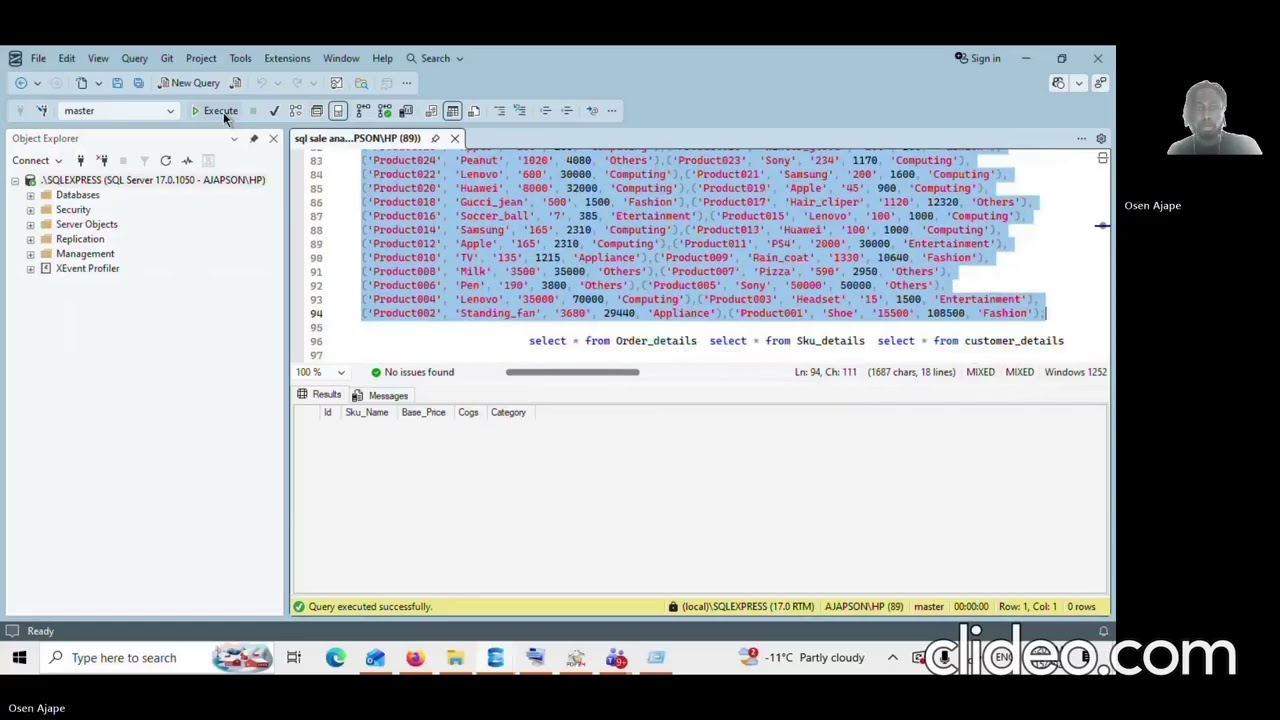
Task: Select the sql sale analysis query tab
Action: [357, 138]
